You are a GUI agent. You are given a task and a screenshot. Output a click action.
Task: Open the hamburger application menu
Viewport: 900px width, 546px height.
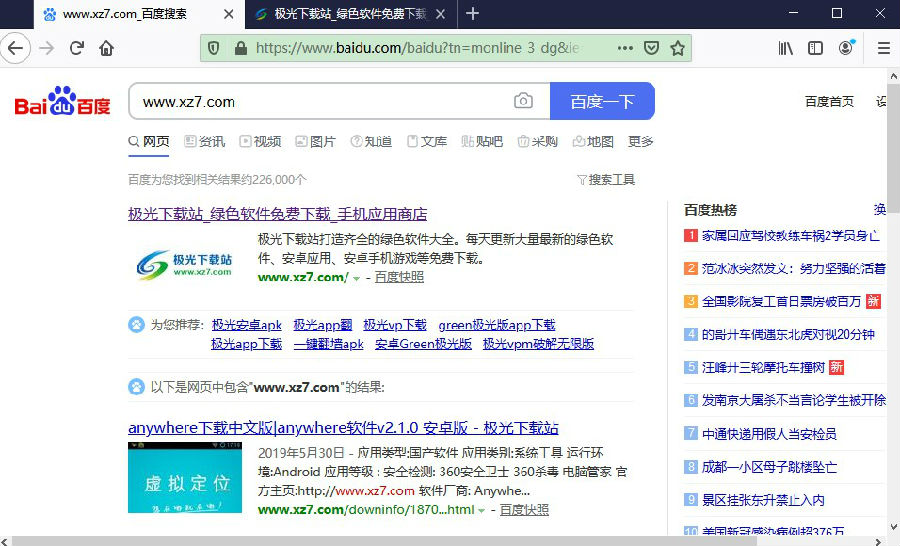click(884, 48)
